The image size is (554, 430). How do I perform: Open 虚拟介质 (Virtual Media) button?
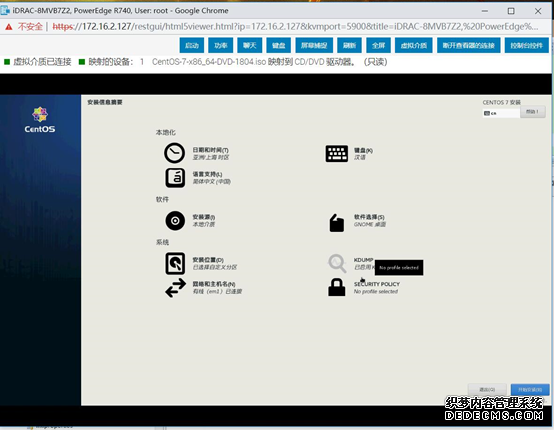point(413,45)
